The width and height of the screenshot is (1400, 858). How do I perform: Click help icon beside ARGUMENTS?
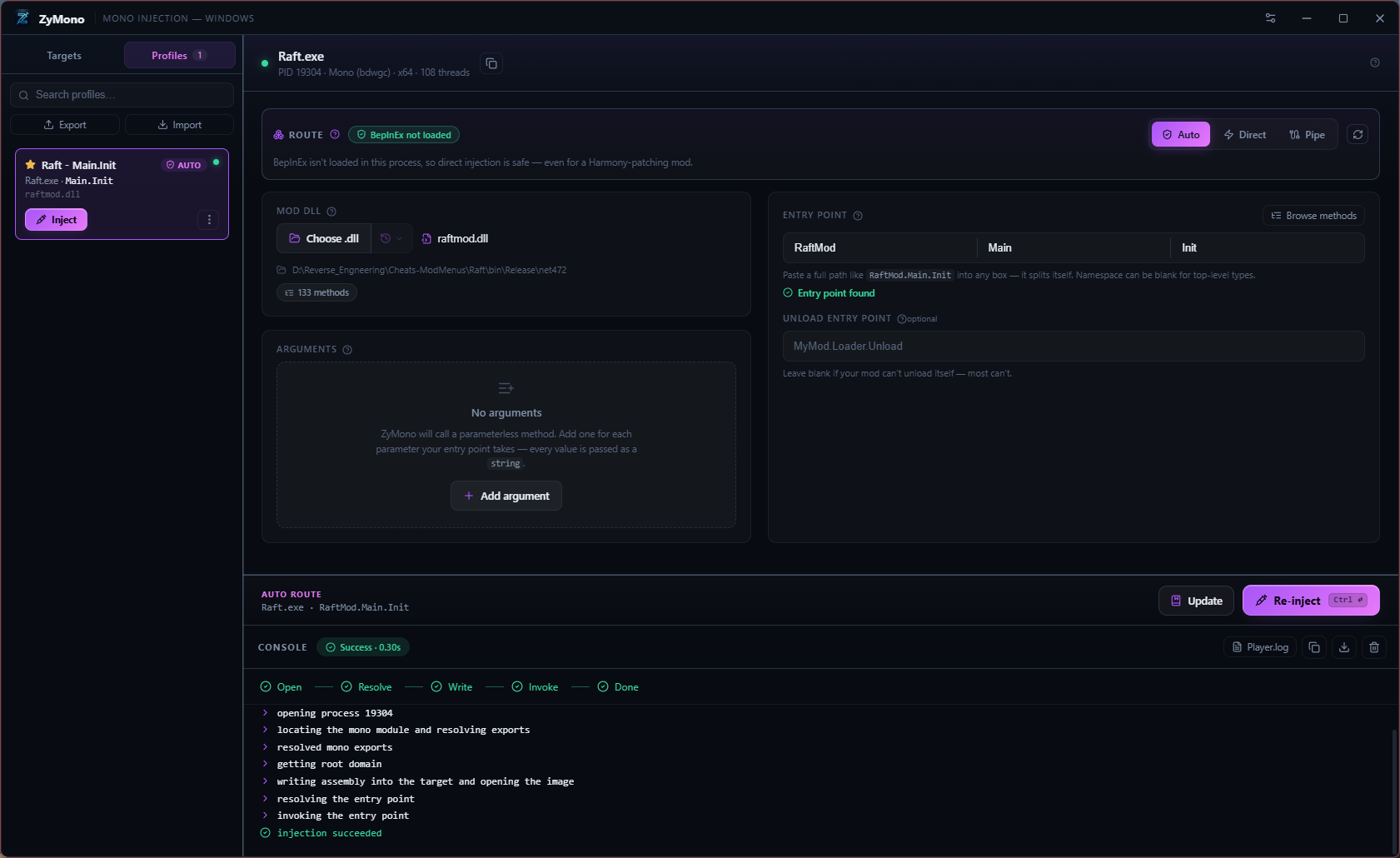347,350
